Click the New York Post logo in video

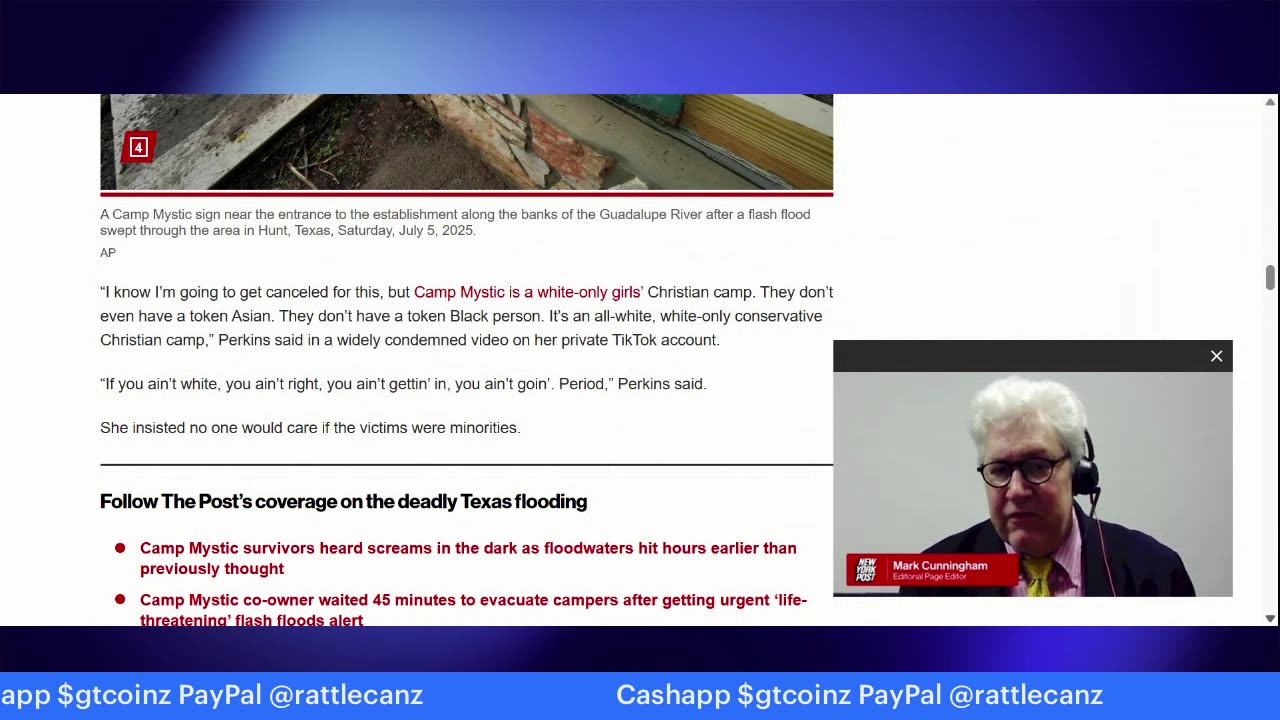[x=866, y=571]
